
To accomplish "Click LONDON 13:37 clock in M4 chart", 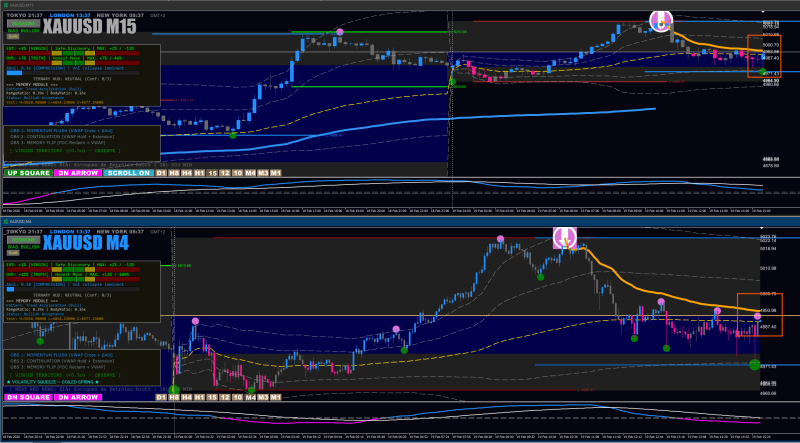I will 71,232.
